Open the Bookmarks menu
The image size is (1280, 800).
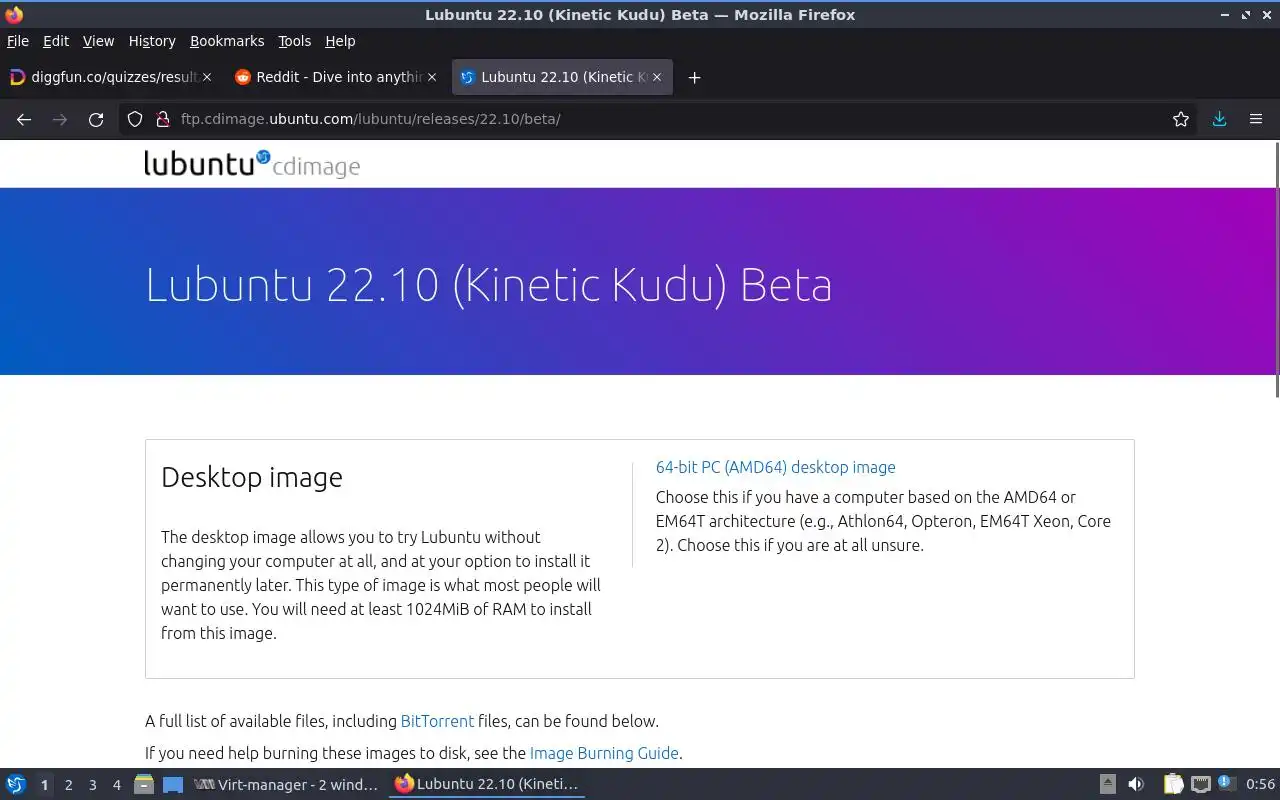pyautogui.click(x=227, y=41)
